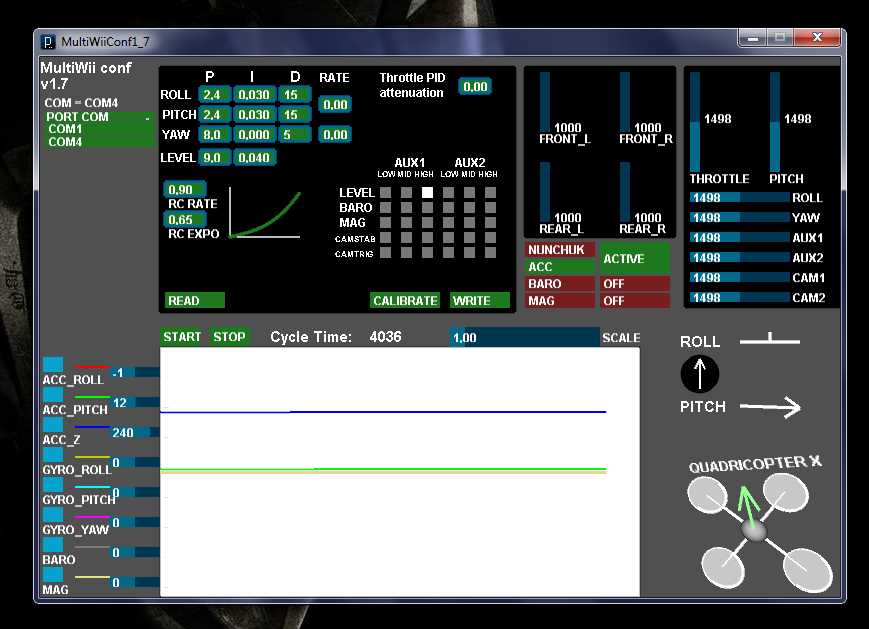Toggle the ACC_Z graph visibility box
Viewport: 869px width, 629px height.
click(53, 425)
